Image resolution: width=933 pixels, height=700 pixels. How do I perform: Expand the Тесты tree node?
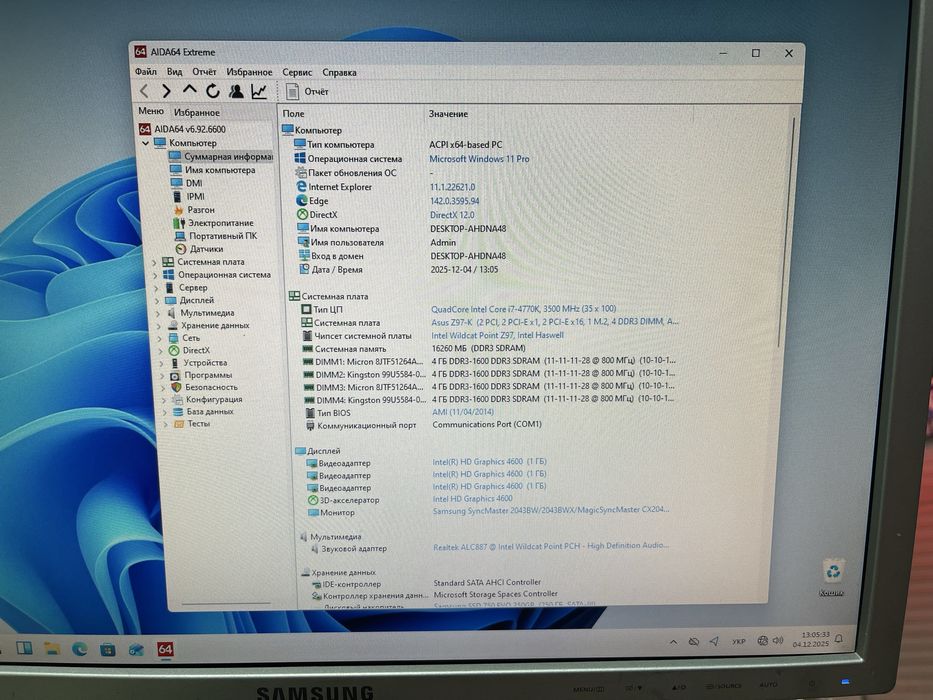click(166, 424)
